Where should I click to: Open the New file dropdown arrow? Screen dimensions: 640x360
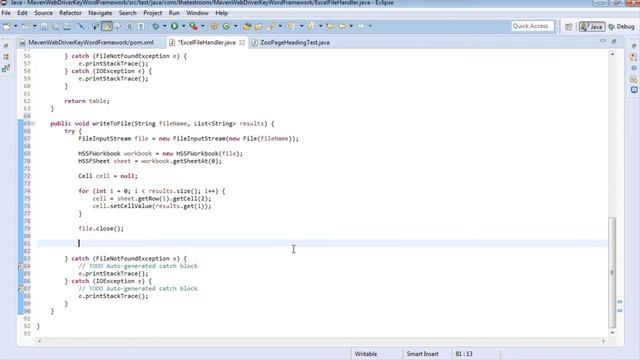[16, 27]
